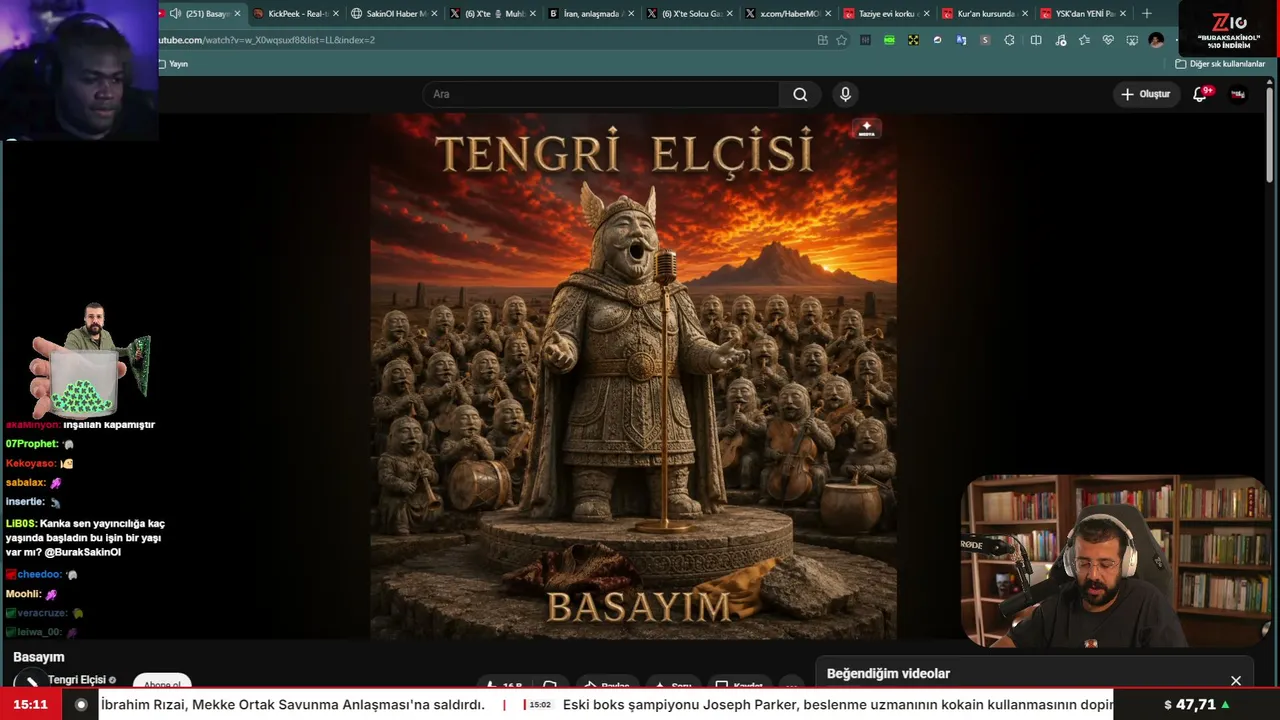Click the cheedoo chat username
Image resolution: width=1280 pixels, height=720 pixels.
tap(40, 575)
